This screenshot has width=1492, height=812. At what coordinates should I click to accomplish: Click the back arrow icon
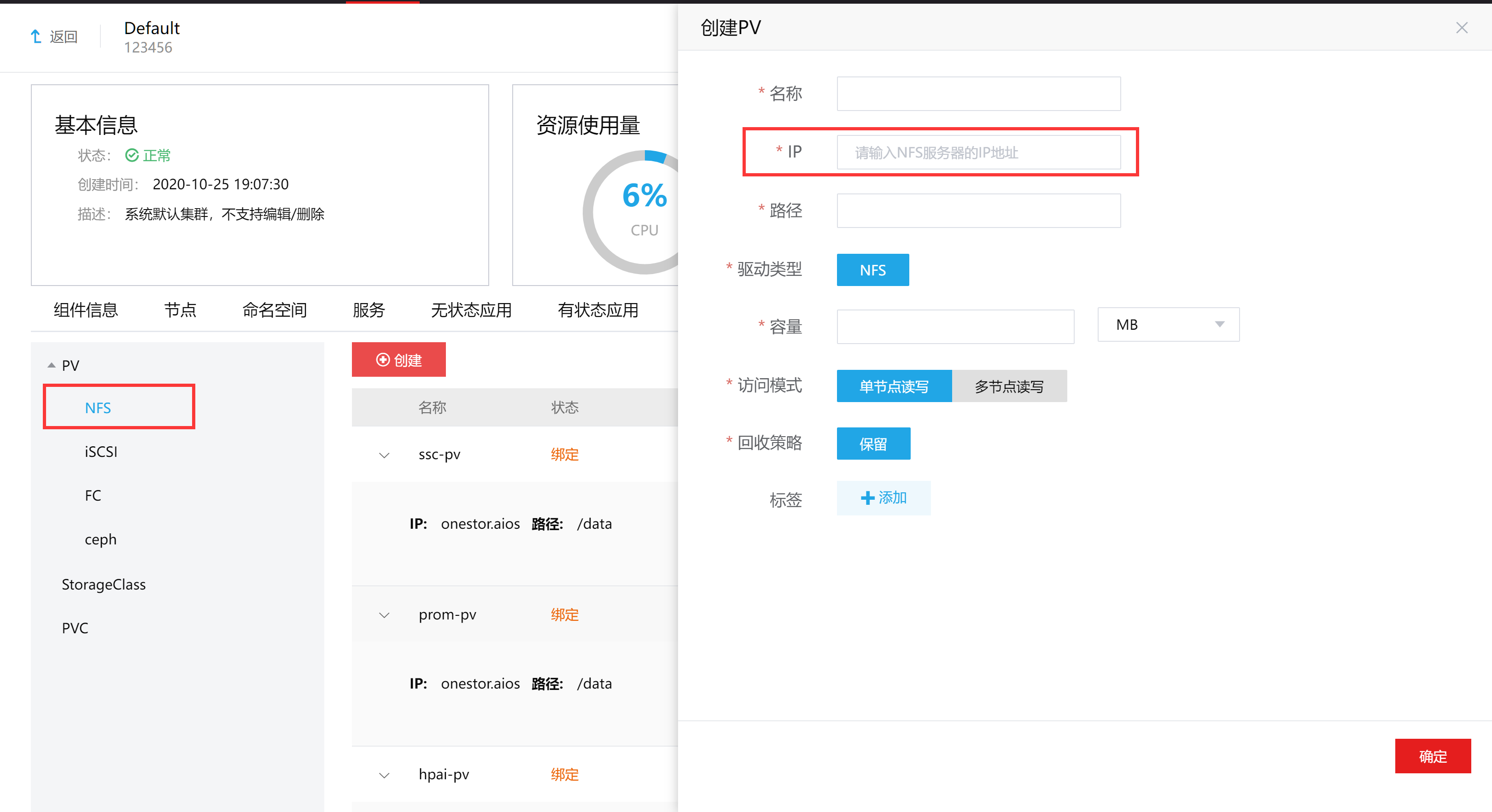pyautogui.click(x=36, y=36)
